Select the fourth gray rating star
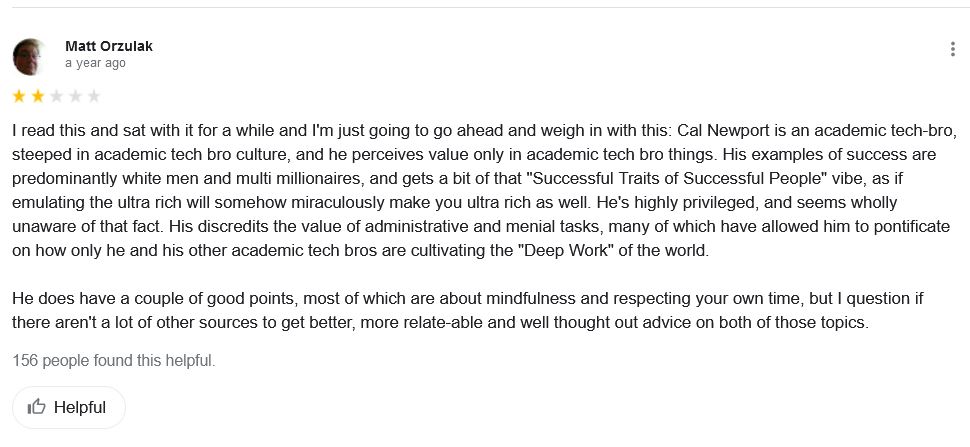 (x=75, y=97)
